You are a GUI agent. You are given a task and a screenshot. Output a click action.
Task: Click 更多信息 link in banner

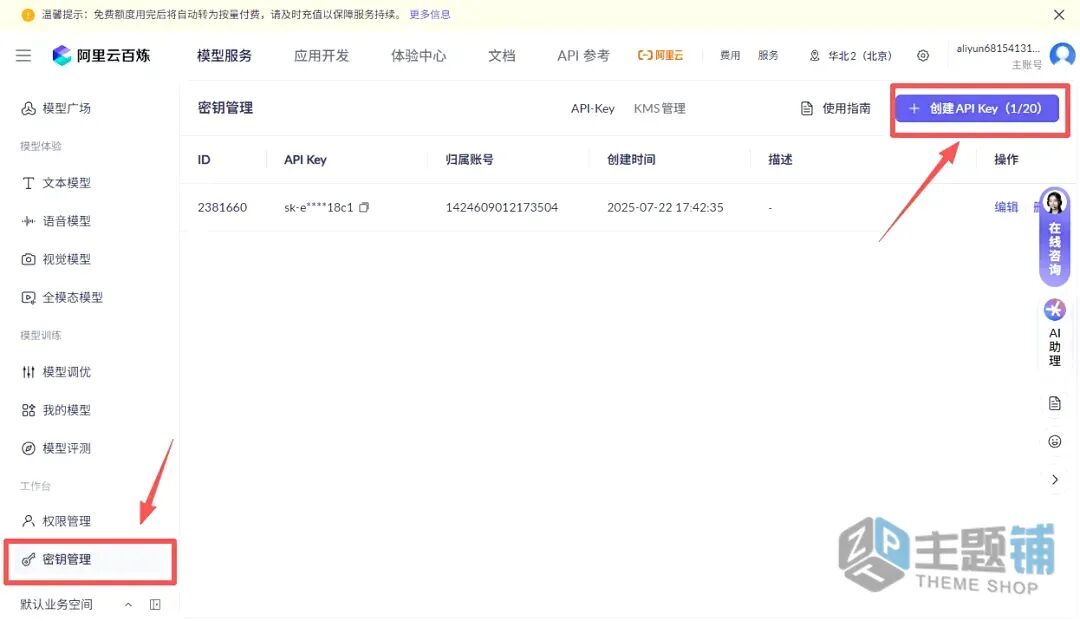tap(430, 14)
